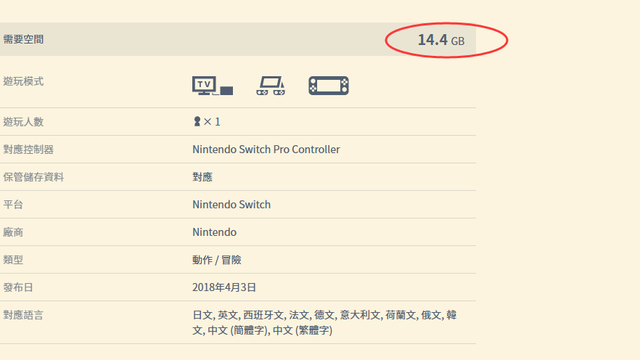640x360 pixels.
Task: Select Nintendo Switch Pro Controller text
Action: pos(266,149)
